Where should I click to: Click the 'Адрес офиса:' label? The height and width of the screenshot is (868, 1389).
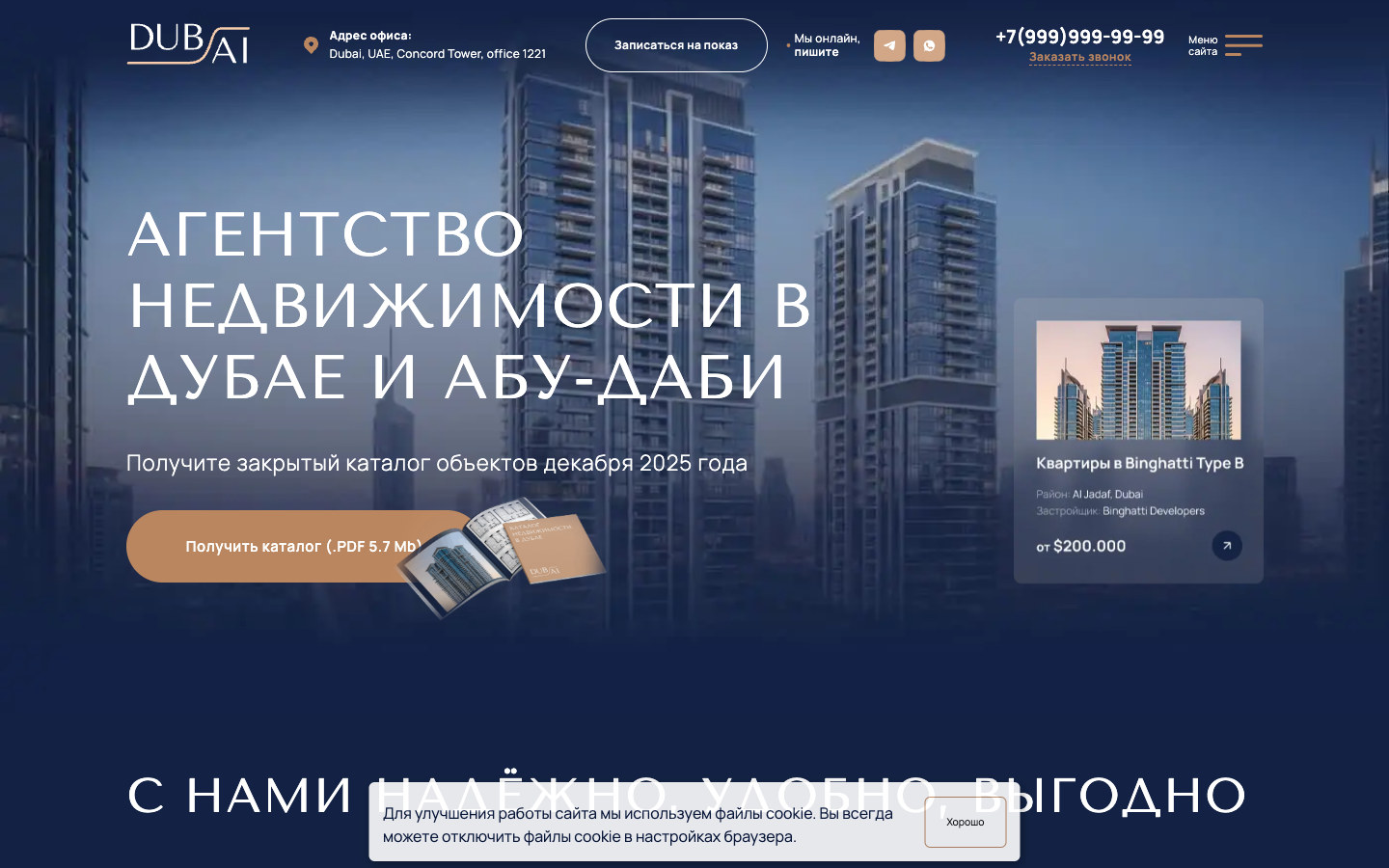pos(370,36)
